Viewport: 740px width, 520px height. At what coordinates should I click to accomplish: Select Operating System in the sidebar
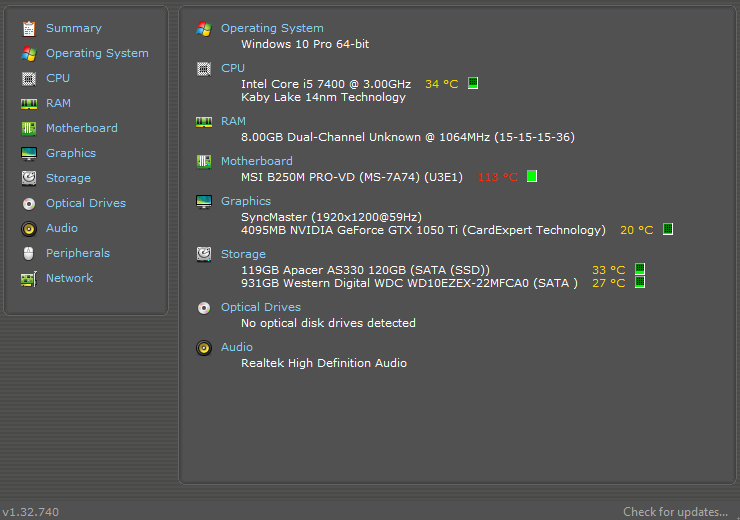97,53
